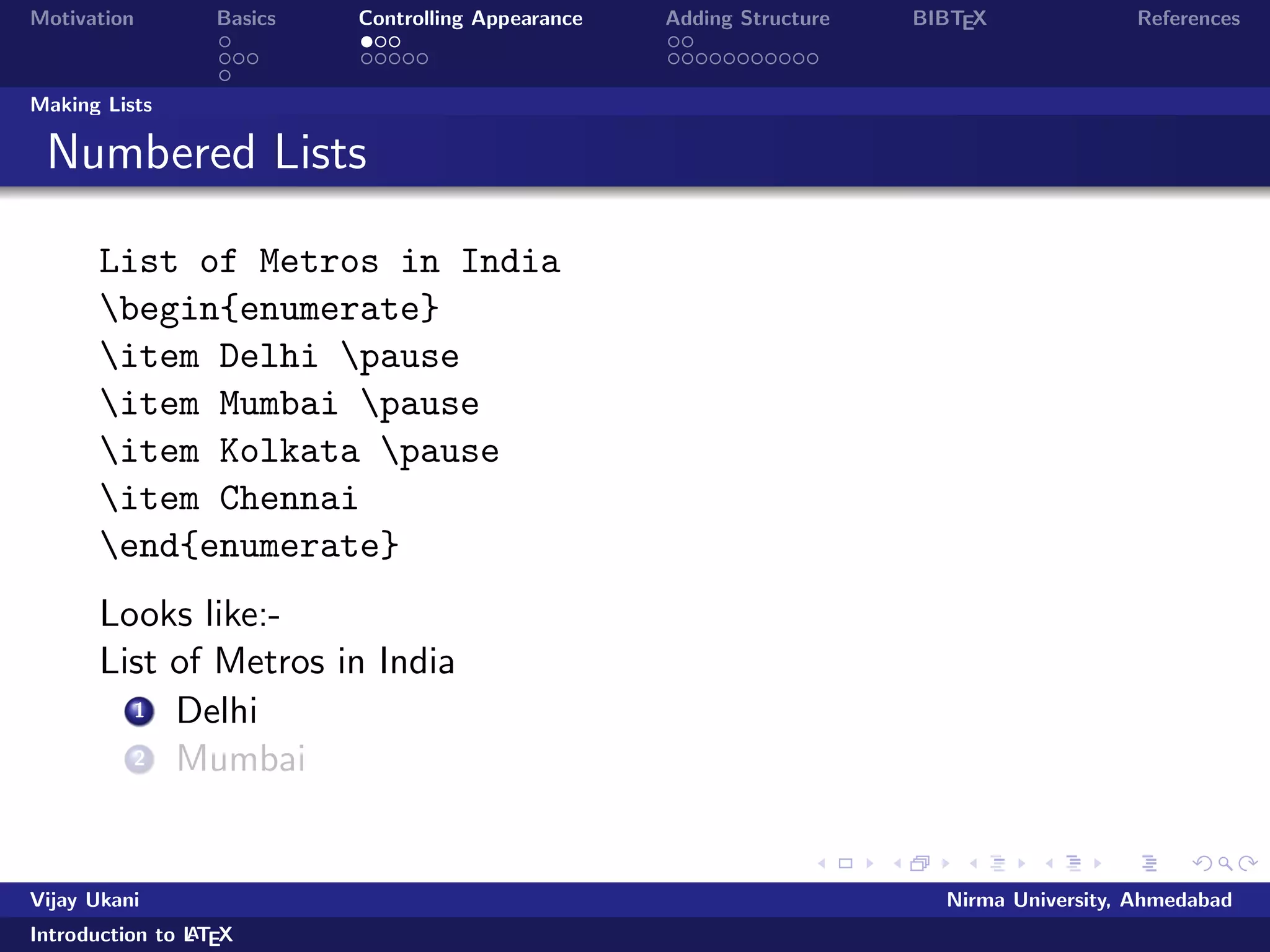Screen dimensions: 1270x952
Task: Click the \item Chennai code line
Action: [229, 498]
